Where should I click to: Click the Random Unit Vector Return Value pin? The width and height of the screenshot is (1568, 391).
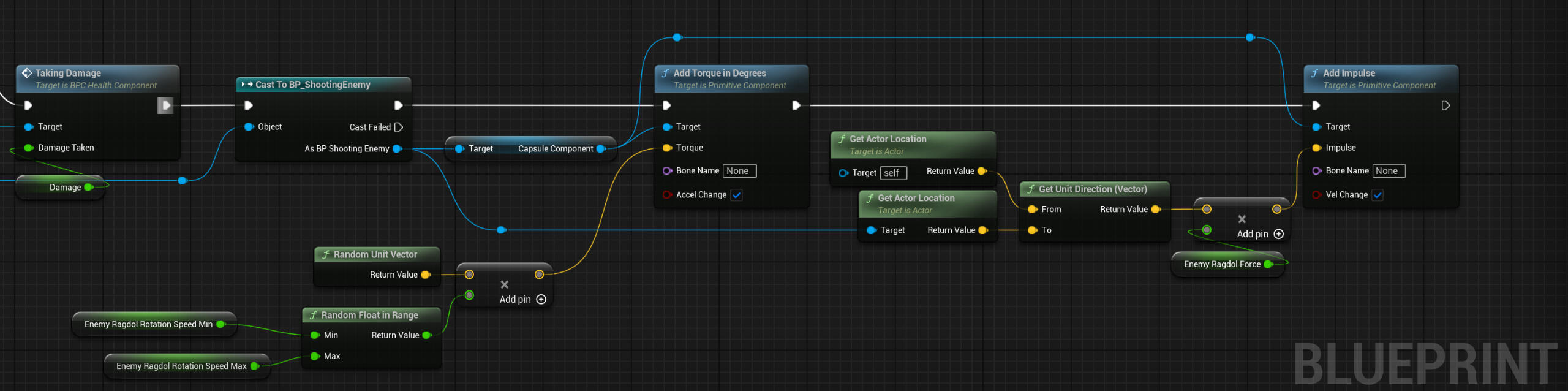click(x=426, y=275)
